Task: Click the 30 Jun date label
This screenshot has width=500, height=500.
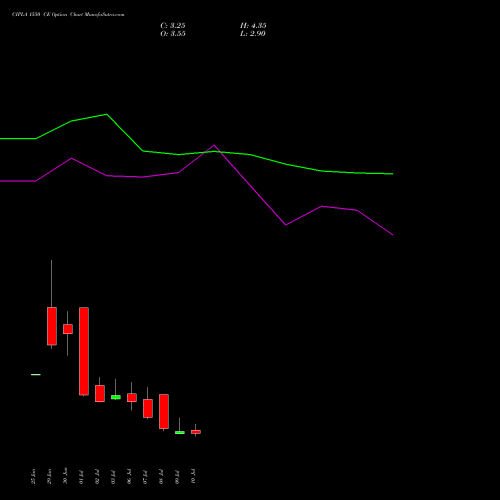Action: (65, 476)
